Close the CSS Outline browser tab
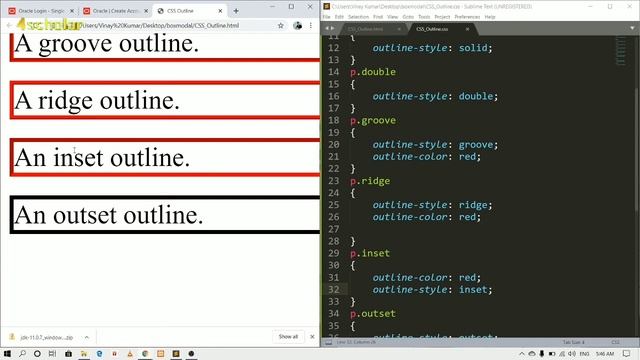 (x=220, y=11)
